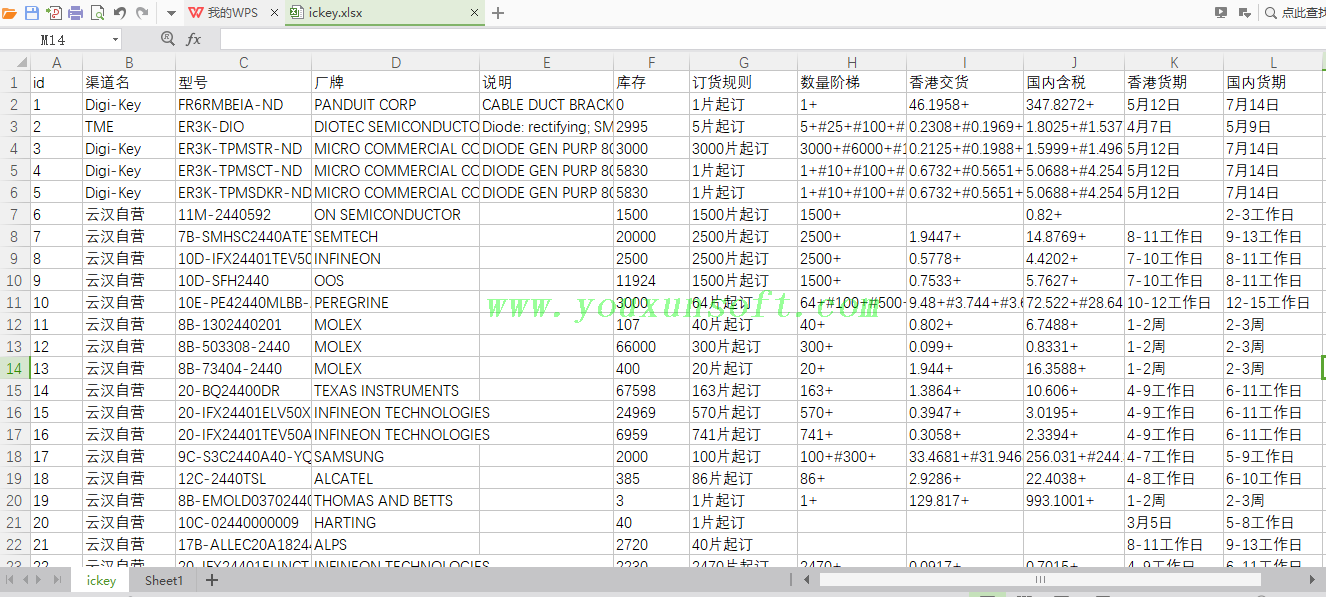Click cell 12-15工作日

point(1274,302)
